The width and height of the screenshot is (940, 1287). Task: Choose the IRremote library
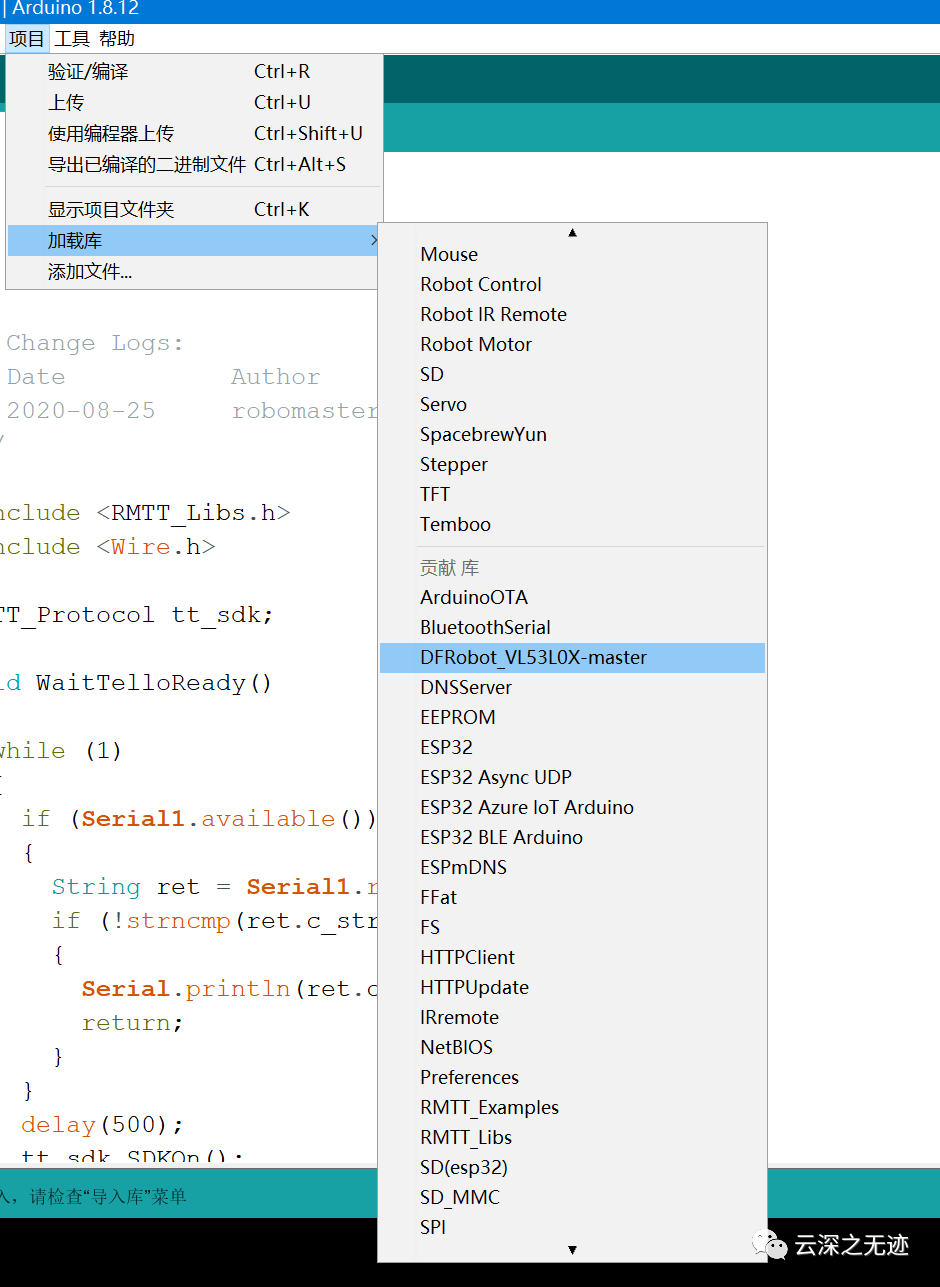[x=459, y=1017]
